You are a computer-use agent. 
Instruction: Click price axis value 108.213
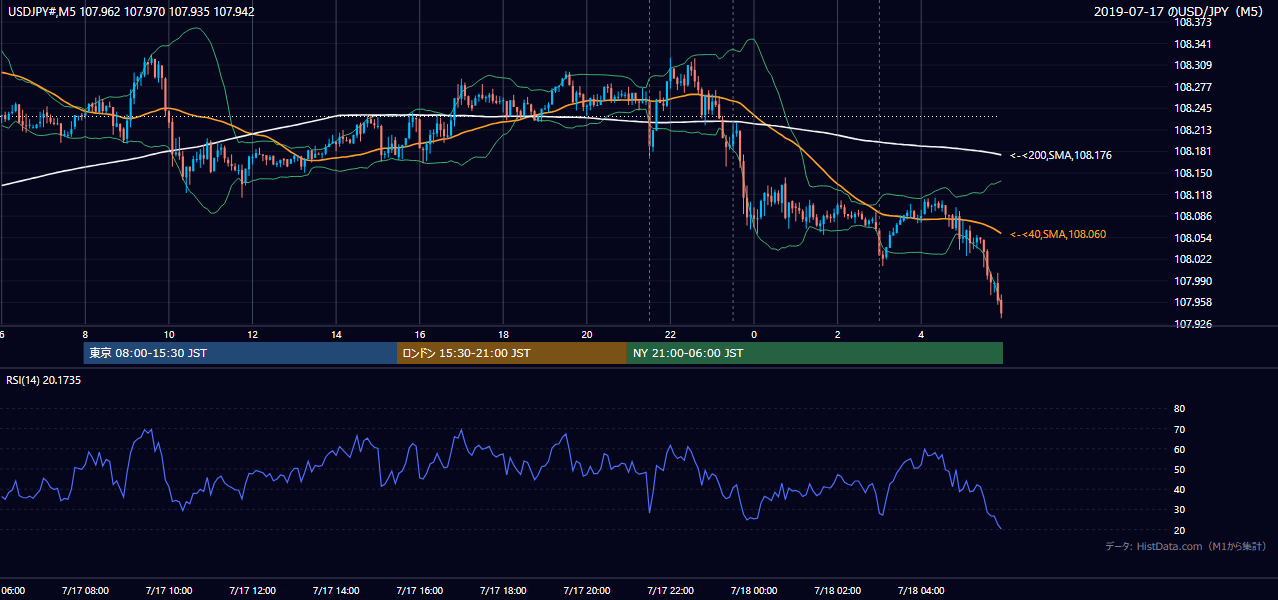pos(1193,130)
